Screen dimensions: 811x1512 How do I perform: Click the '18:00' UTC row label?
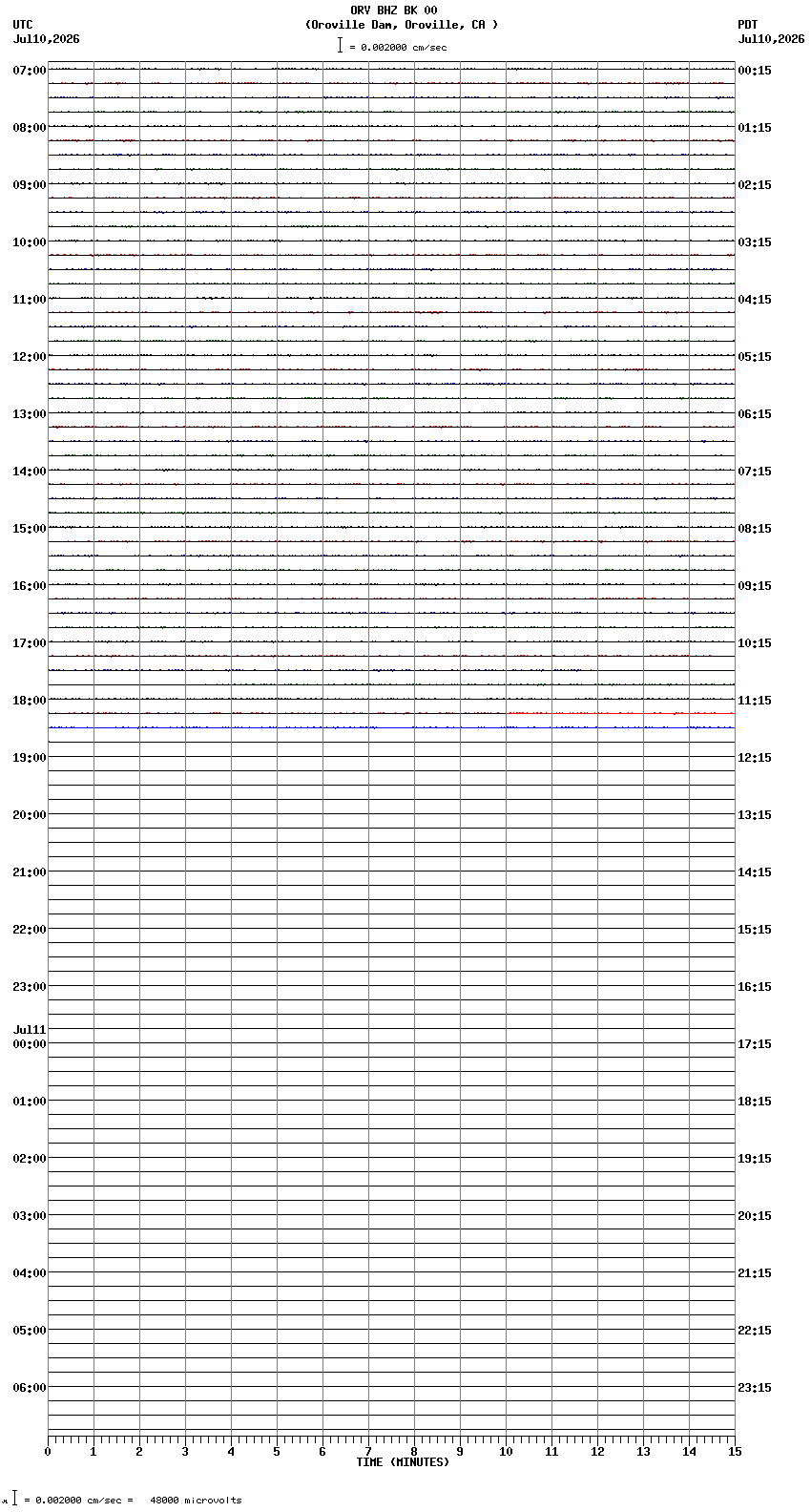point(30,701)
